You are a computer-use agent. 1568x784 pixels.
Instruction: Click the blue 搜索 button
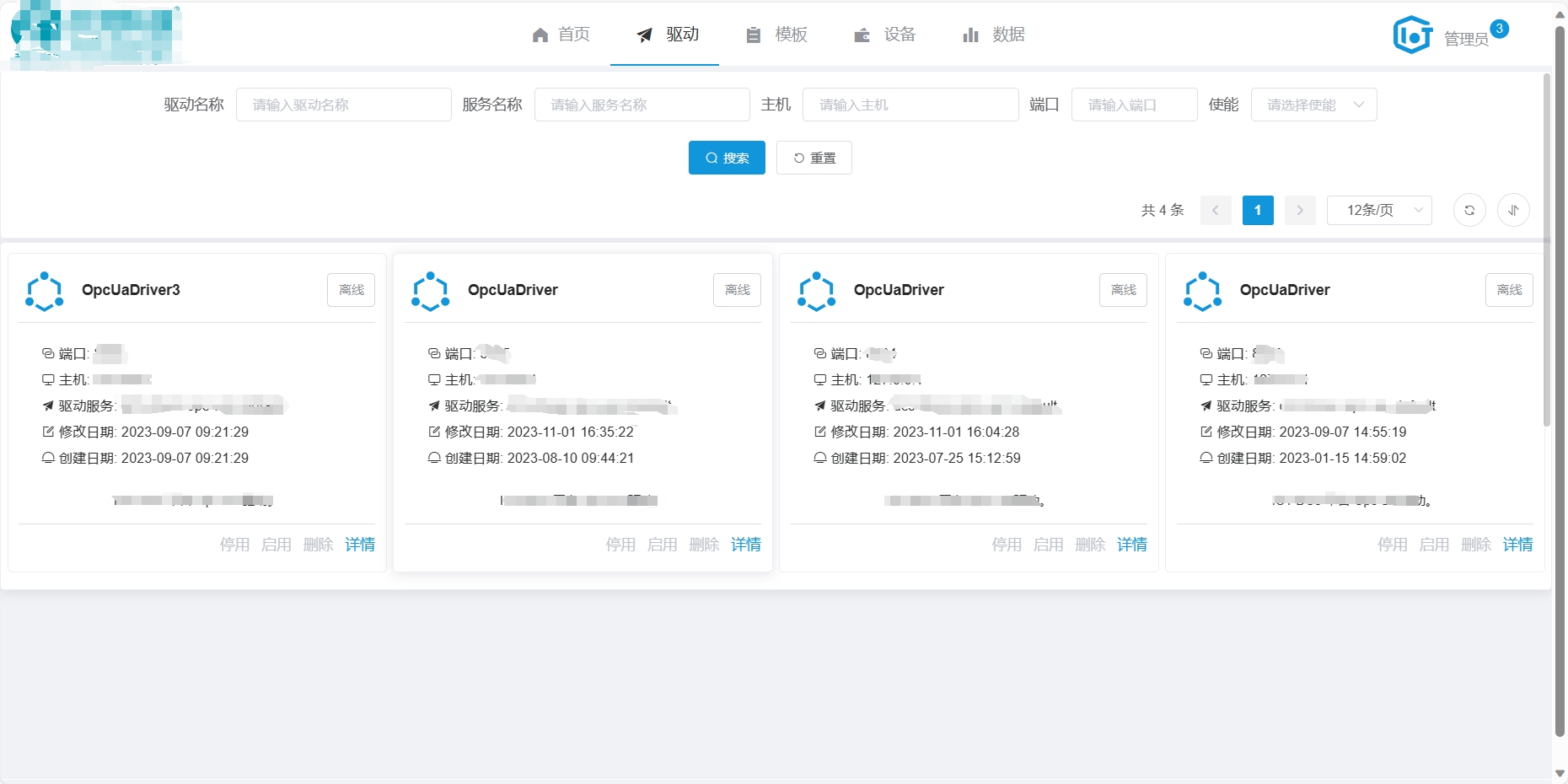(x=727, y=158)
